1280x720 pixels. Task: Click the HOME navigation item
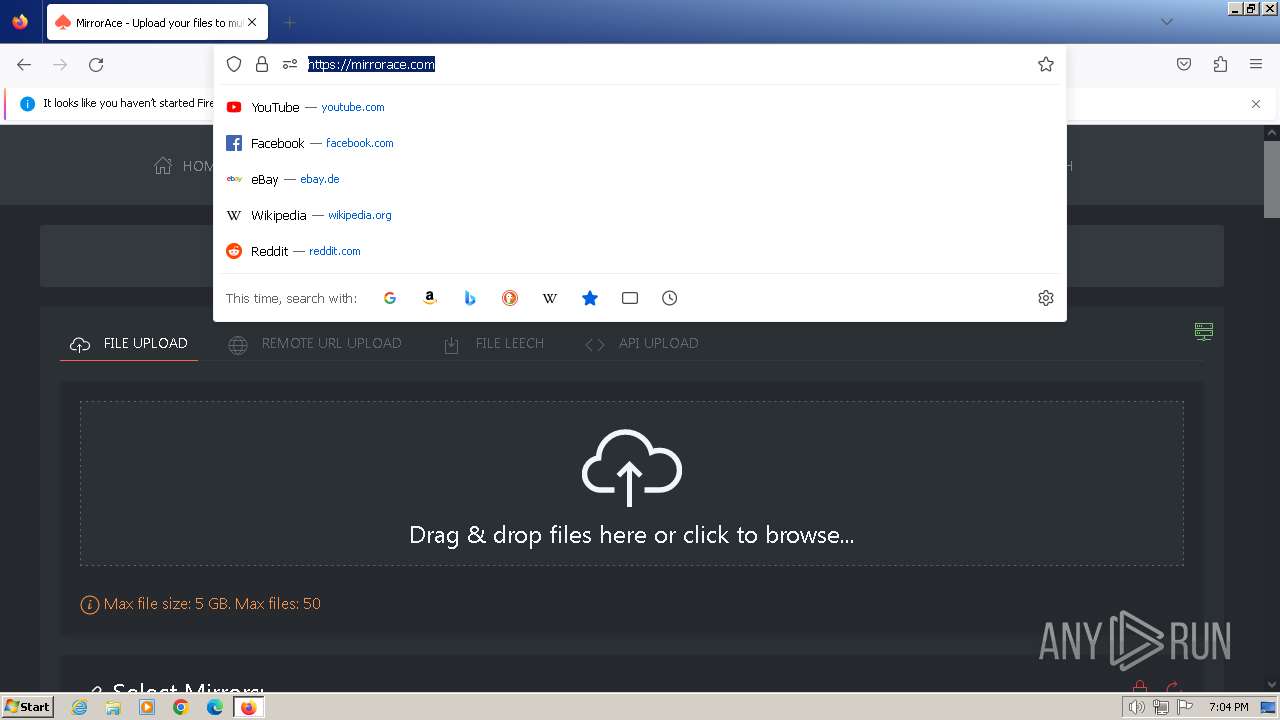184,166
